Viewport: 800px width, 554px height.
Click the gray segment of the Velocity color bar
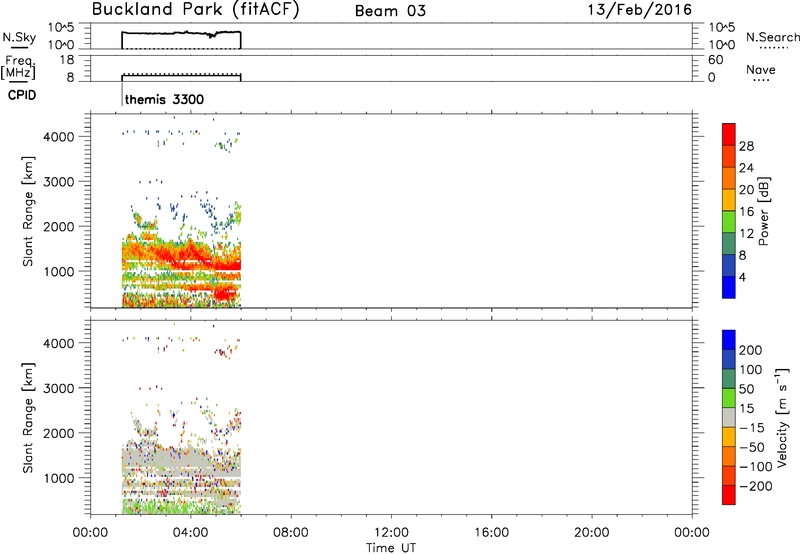click(729, 418)
